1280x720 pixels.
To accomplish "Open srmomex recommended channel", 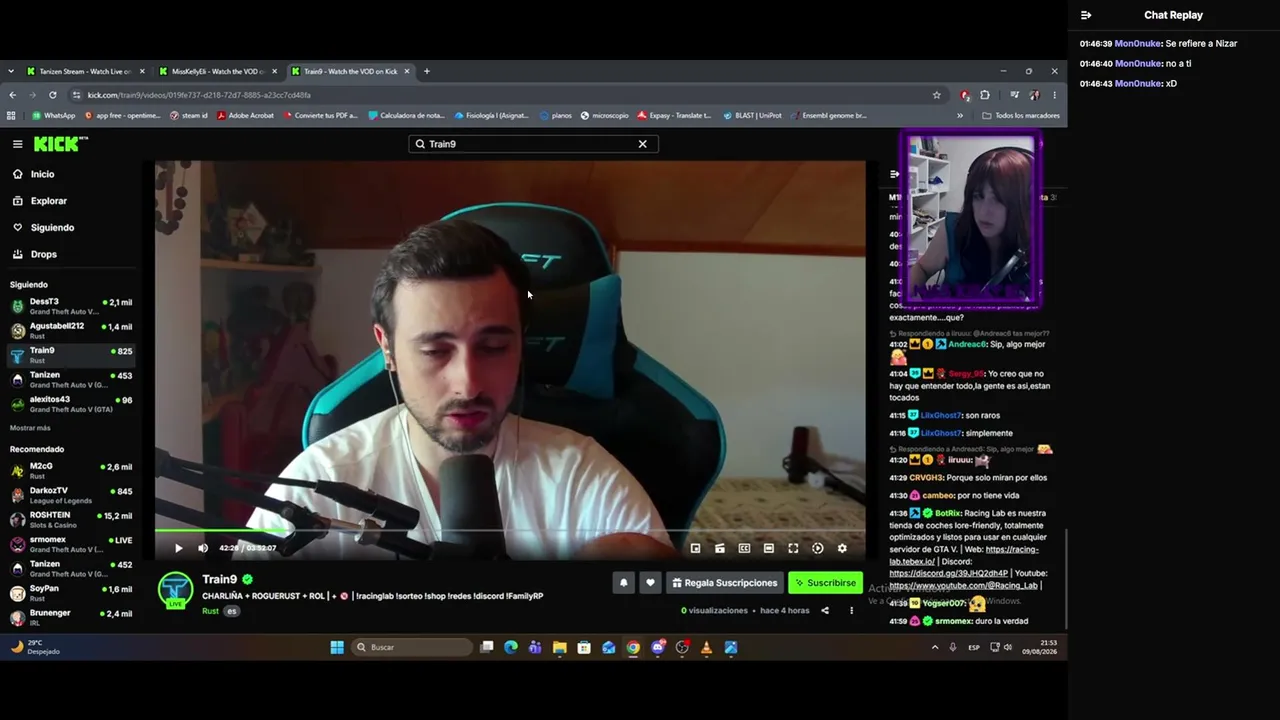I will click(70, 544).
